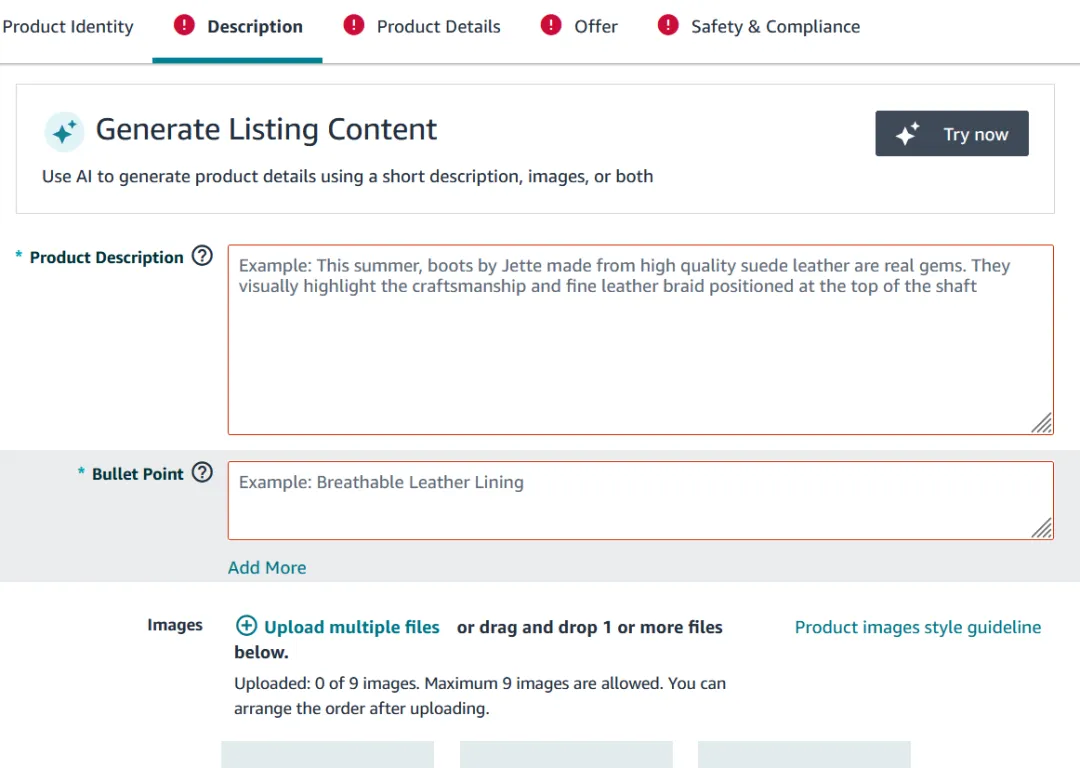Click the Offer tab error icon
This screenshot has height=768, width=1080.
551,26
